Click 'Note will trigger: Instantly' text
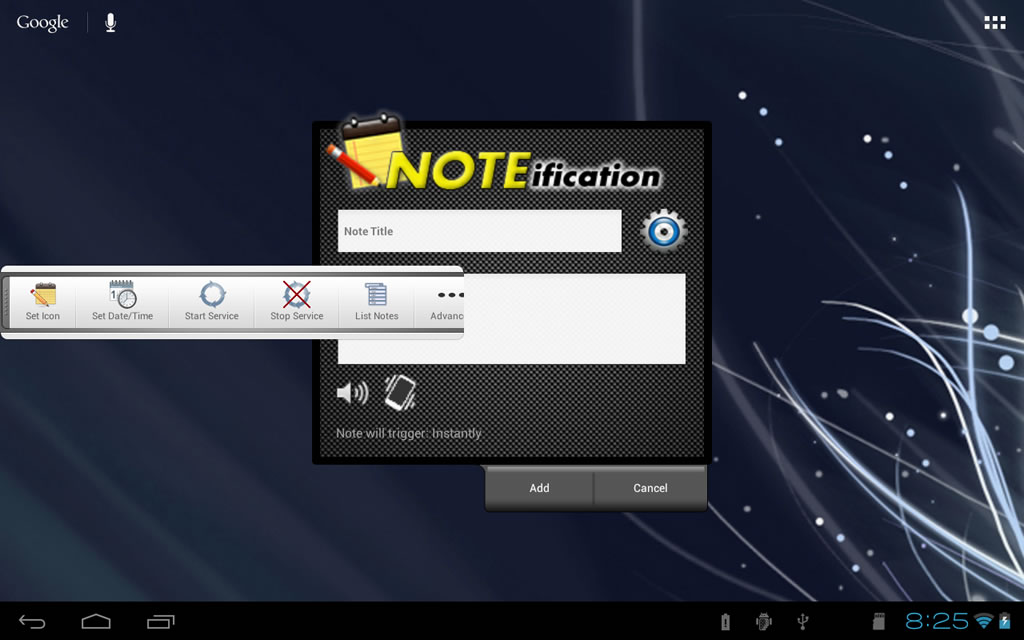This screenshot has width=1024, height=640. click(x=409, y=434)
